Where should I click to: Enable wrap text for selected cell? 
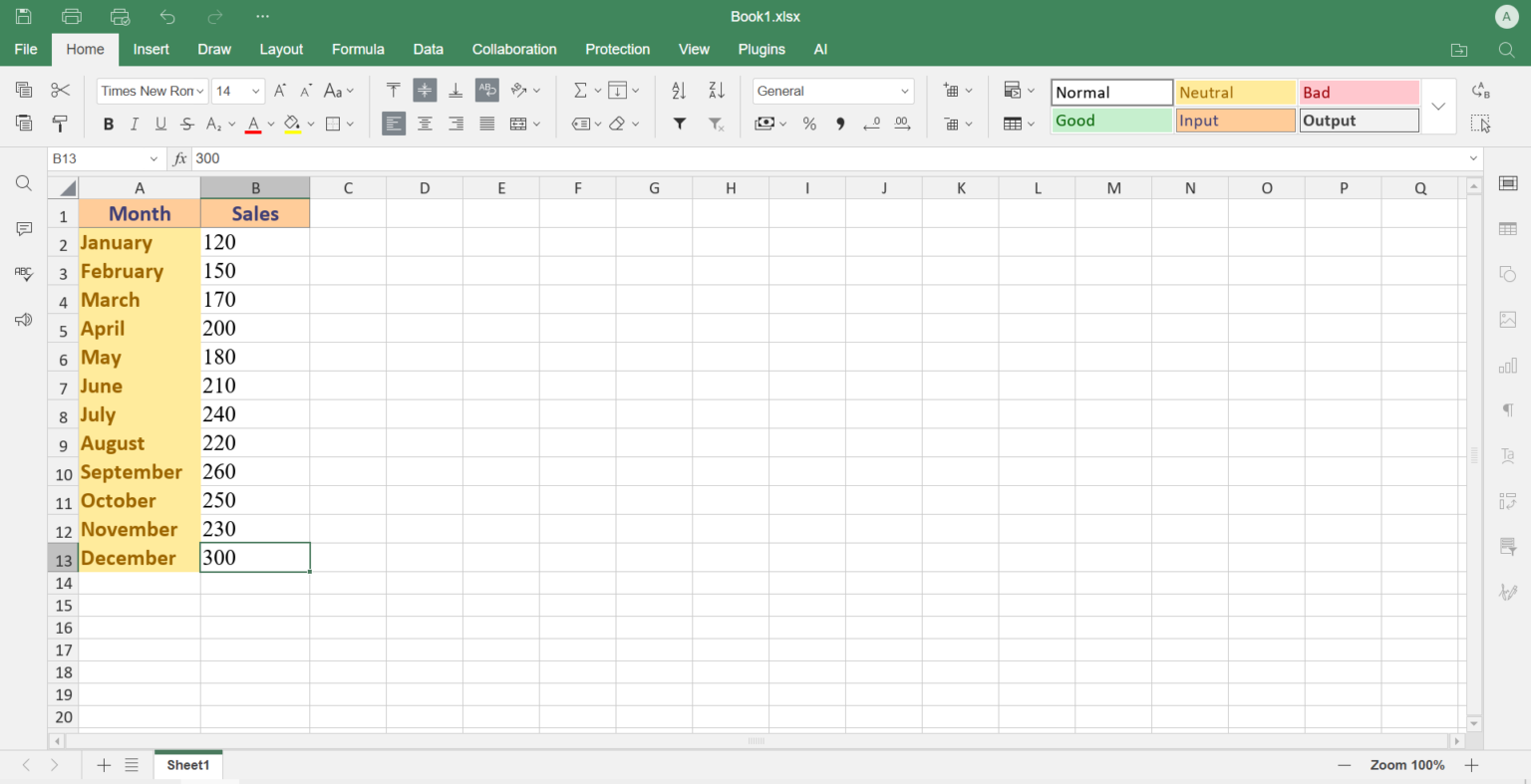(486, 90)
